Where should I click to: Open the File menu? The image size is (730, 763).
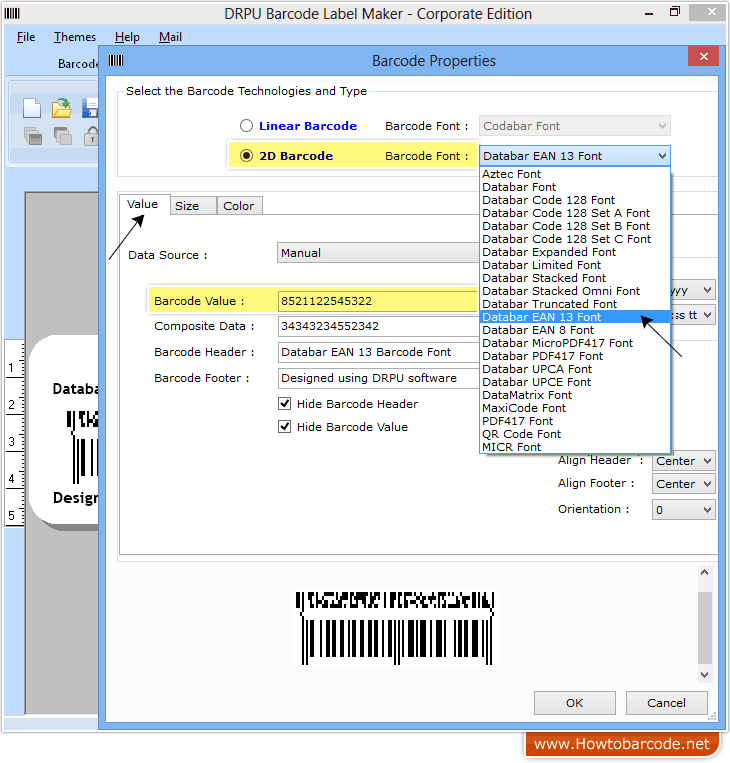(26, 37)
